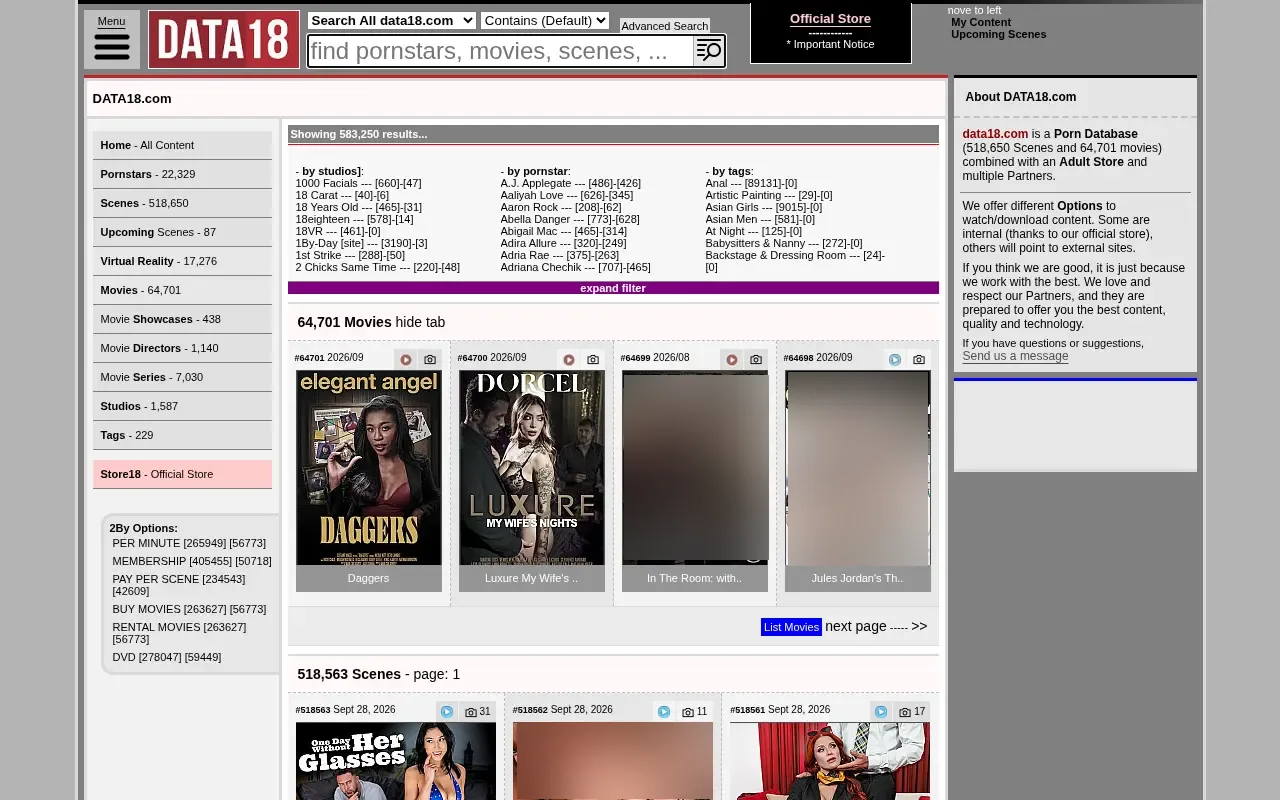1280x800 pixels.
Task: Click Send us a message link
Action: (x=1015, y=356)
